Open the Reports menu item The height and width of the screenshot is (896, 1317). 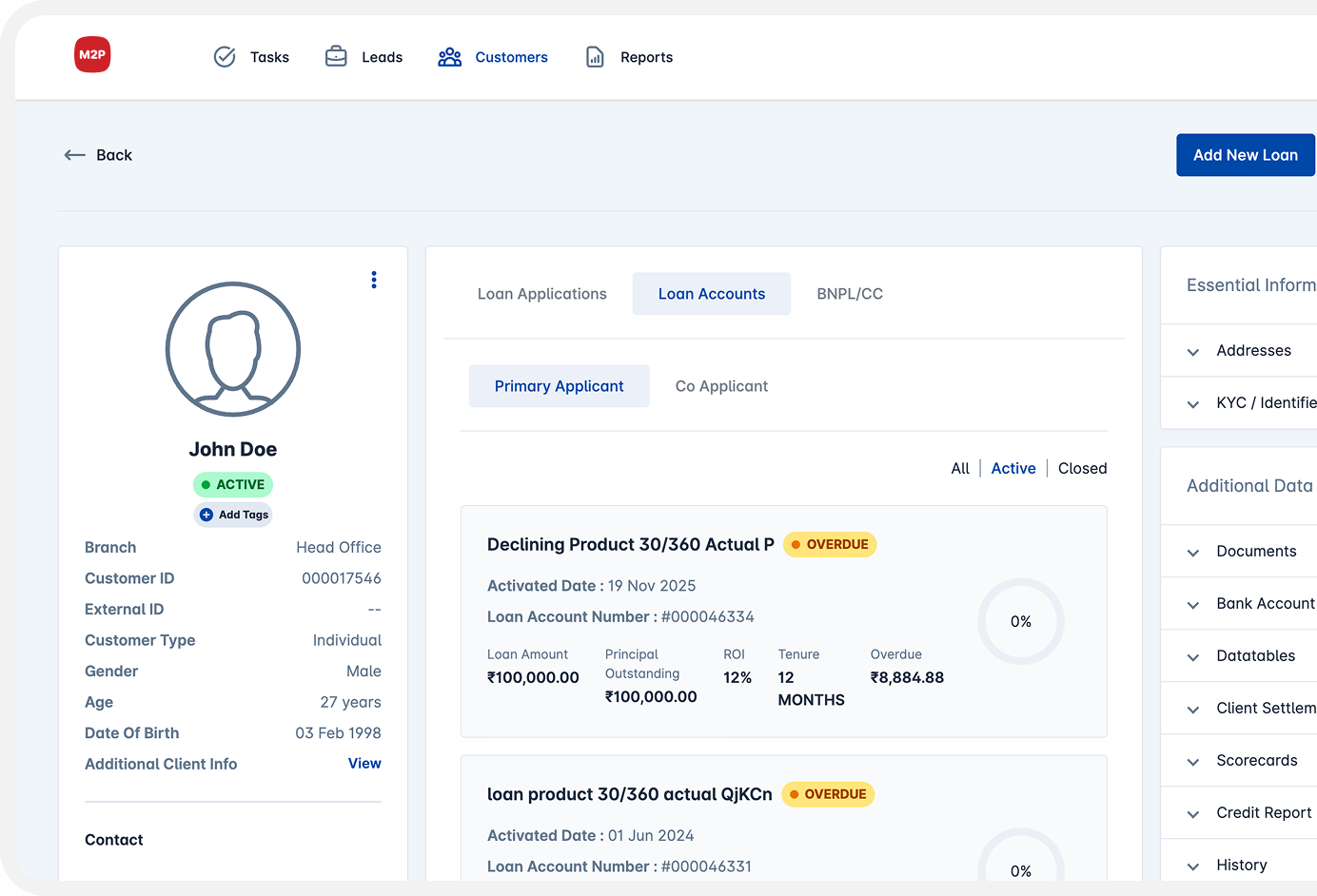pyautogui.click(x=629, y=57)
